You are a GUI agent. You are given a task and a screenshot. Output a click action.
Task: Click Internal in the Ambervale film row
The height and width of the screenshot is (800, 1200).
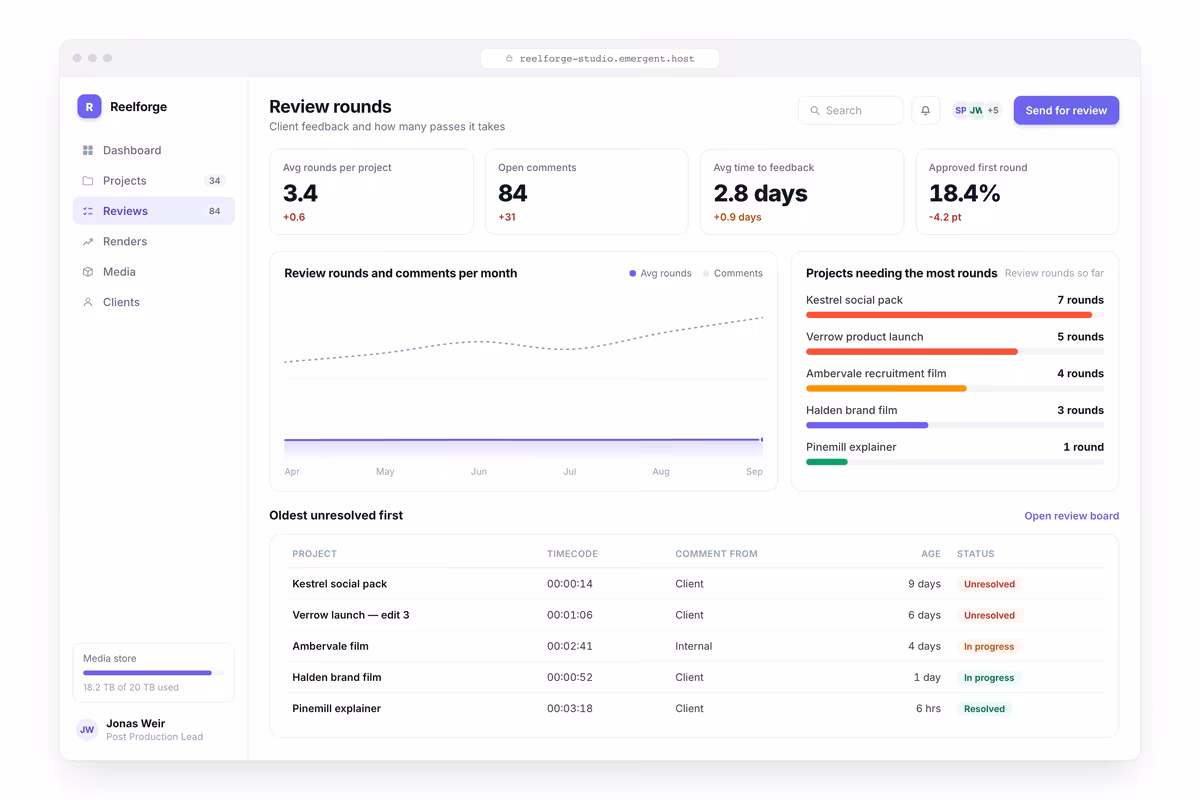pyautogui.click(x=694, y=646)
